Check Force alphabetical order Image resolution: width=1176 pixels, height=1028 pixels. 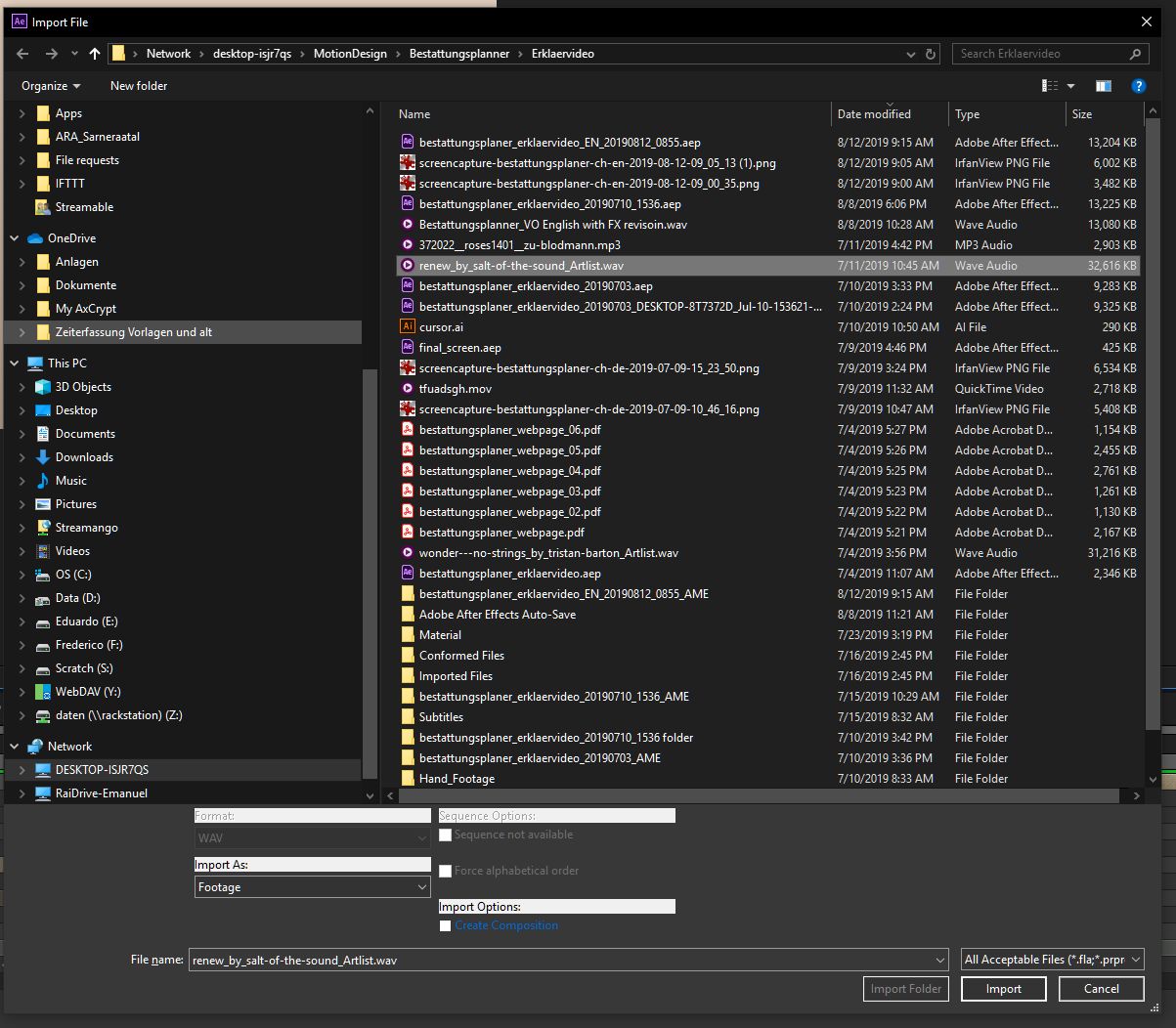(445, 871)
